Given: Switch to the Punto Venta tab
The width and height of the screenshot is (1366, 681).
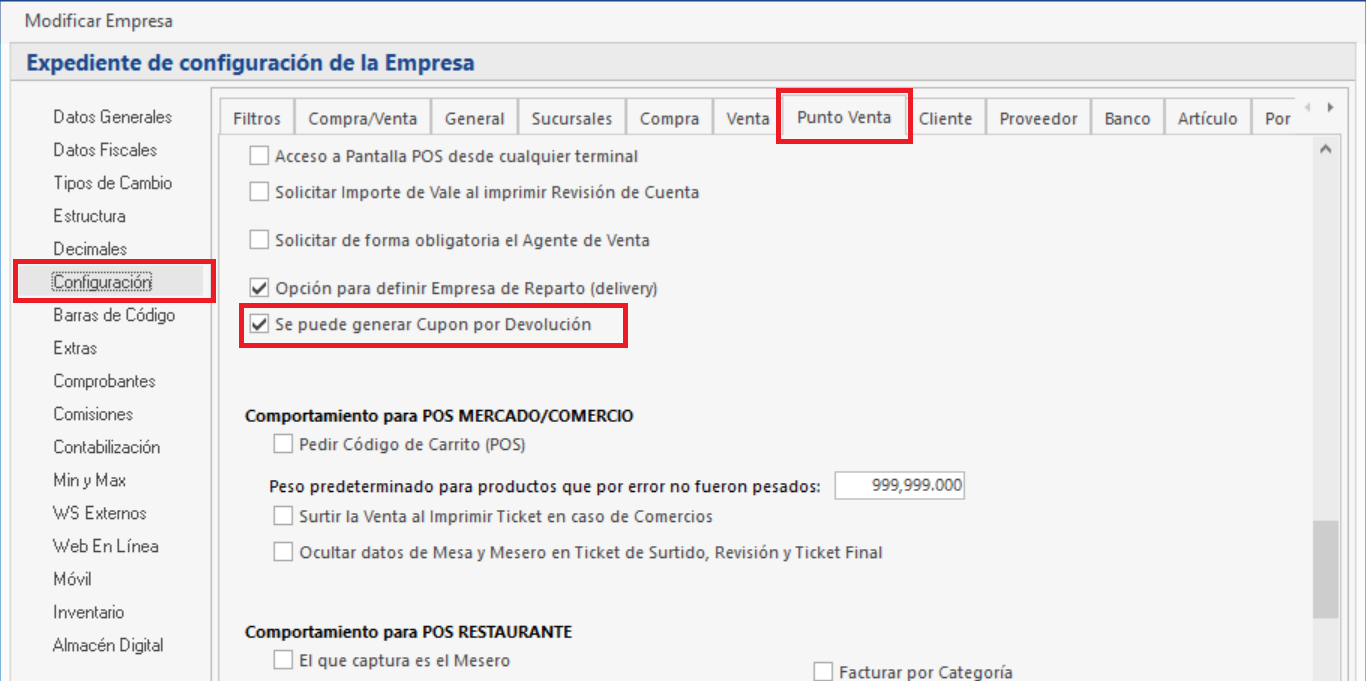Looking at the screenshot, I should (x=843, y=117).
